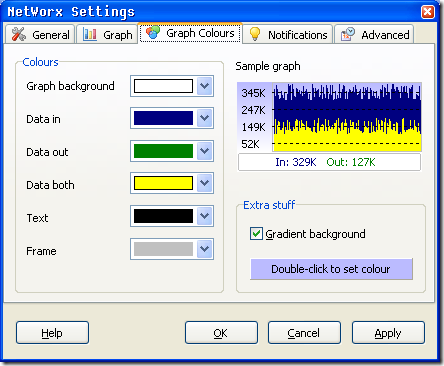The width and height of the screenshot is (444, 366).
Task: Click the yellow Data both swatch
Action: click(x=163, y=183)
